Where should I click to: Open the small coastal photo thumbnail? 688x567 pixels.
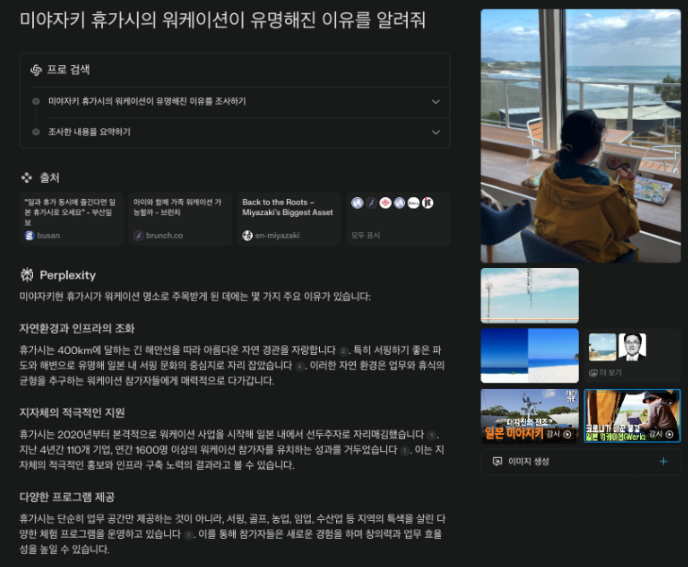point(602,347)
